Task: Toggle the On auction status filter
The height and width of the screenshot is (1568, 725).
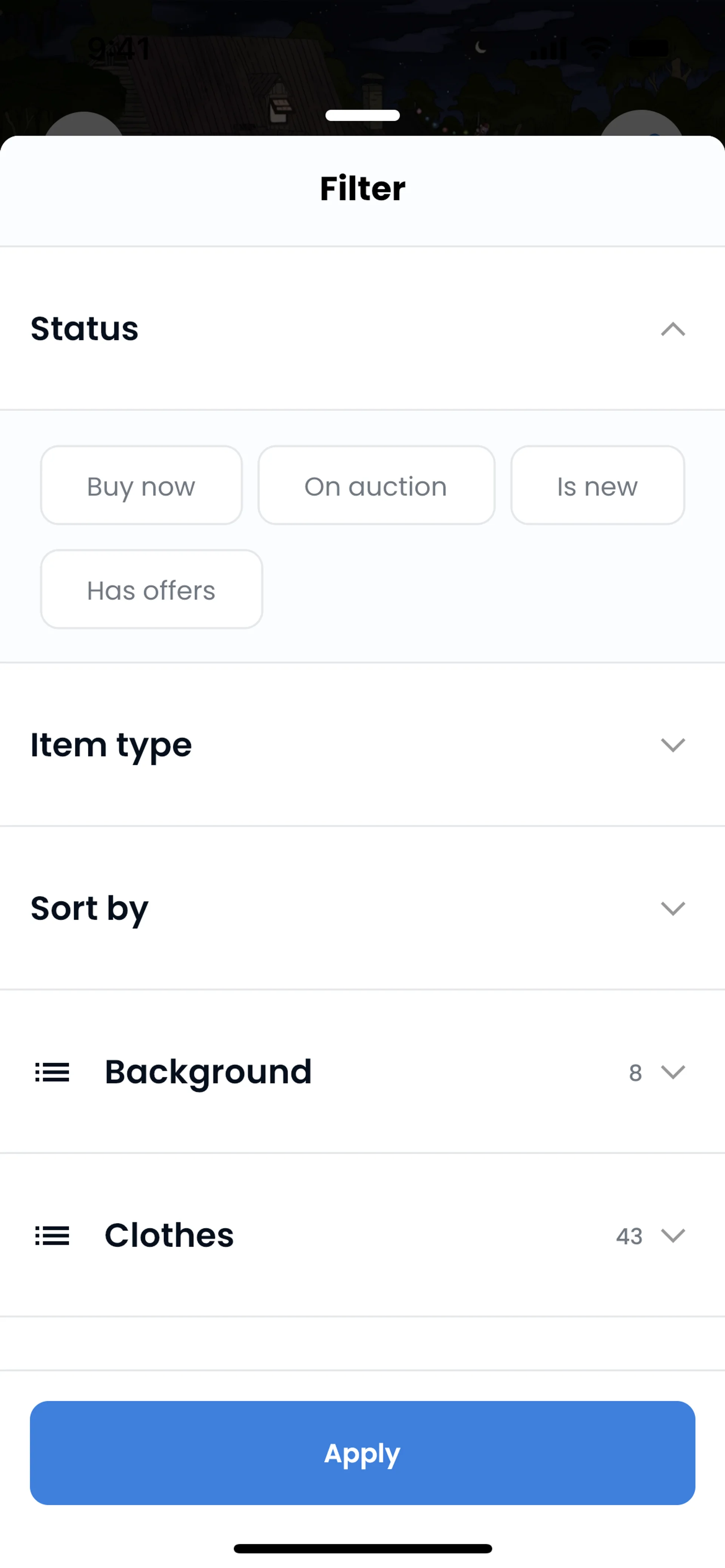Action: pos(376,486)
